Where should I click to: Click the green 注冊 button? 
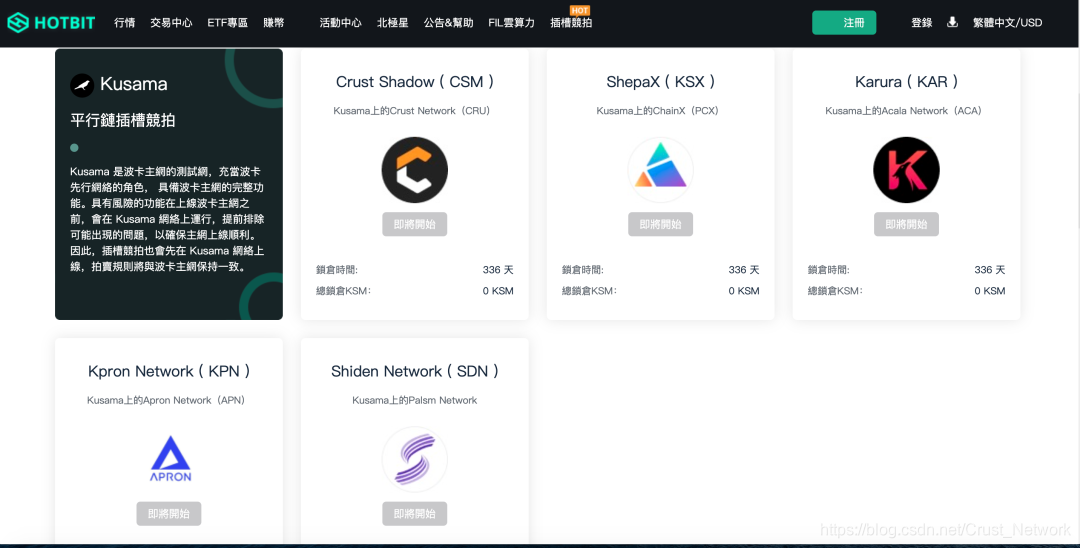844,23
